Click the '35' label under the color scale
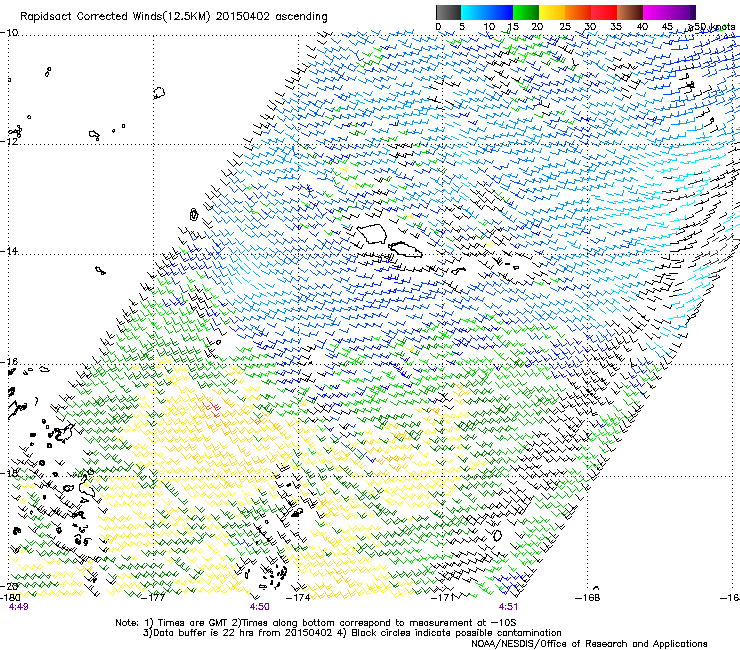740x650 pixels. [616, 27]
